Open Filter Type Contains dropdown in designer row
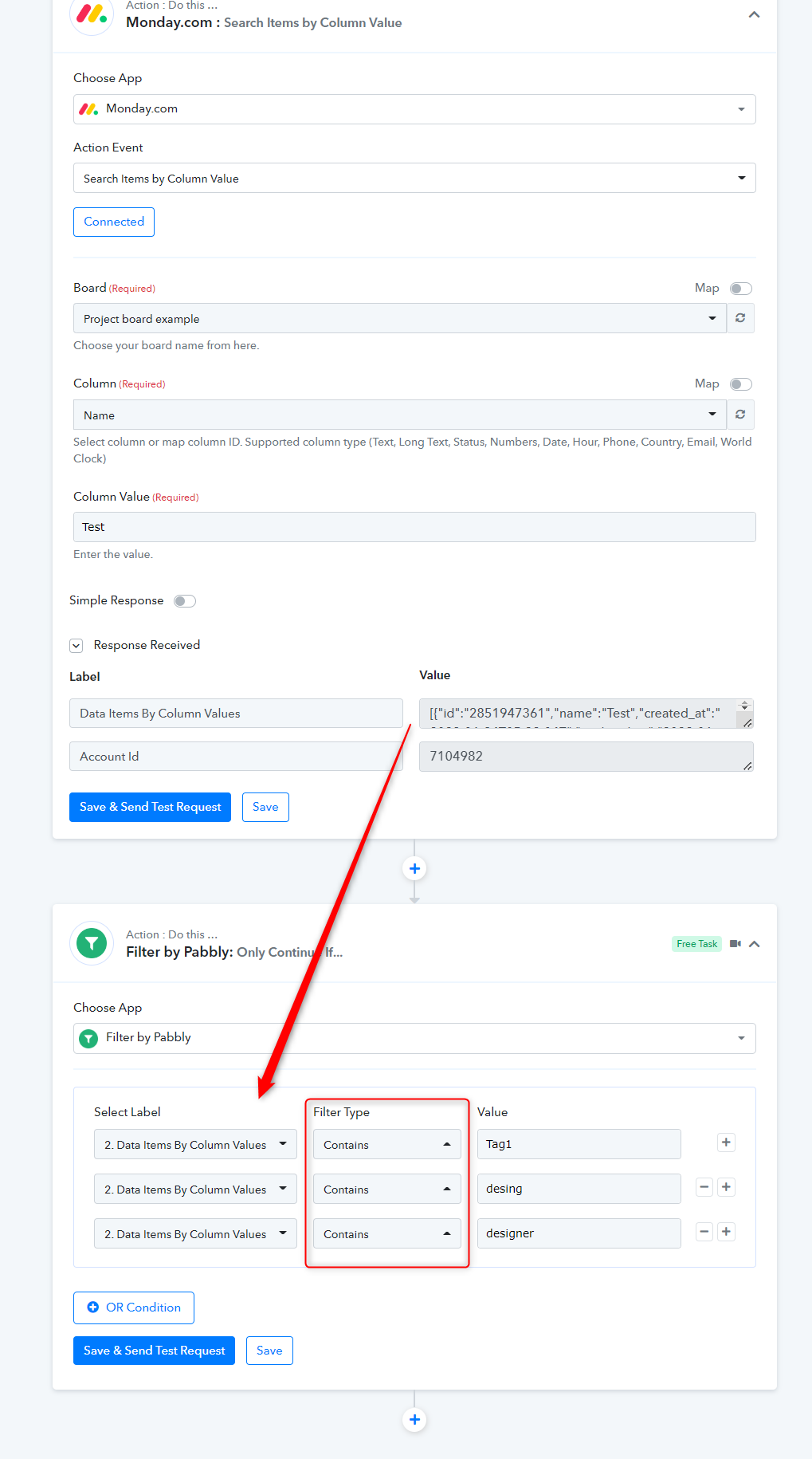The image size is (812, 1459). [x=387, y=1233]
